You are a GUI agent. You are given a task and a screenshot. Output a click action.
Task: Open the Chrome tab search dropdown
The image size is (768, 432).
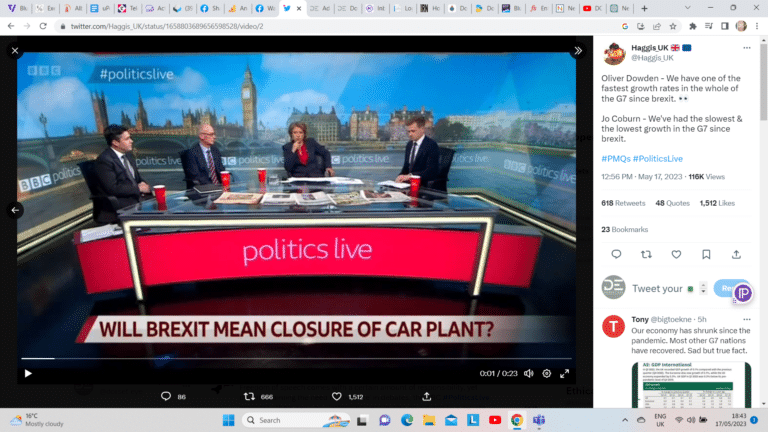pyautogui.click(x=688, y=8)
